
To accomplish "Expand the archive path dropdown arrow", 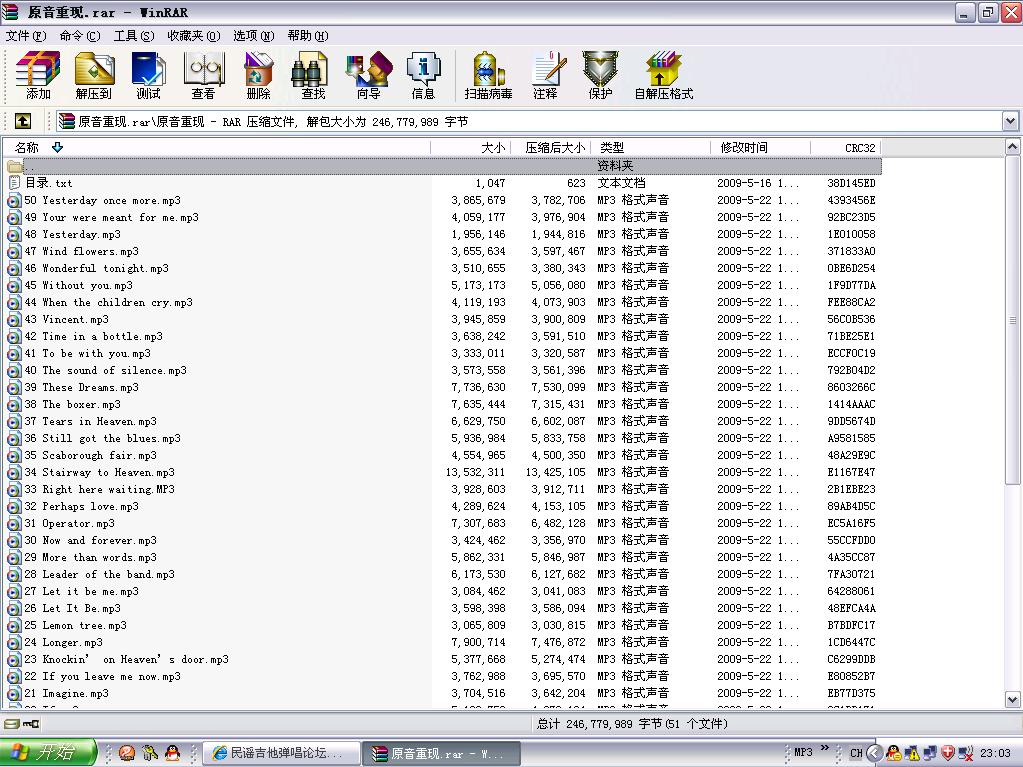I will coord(1010,121).
